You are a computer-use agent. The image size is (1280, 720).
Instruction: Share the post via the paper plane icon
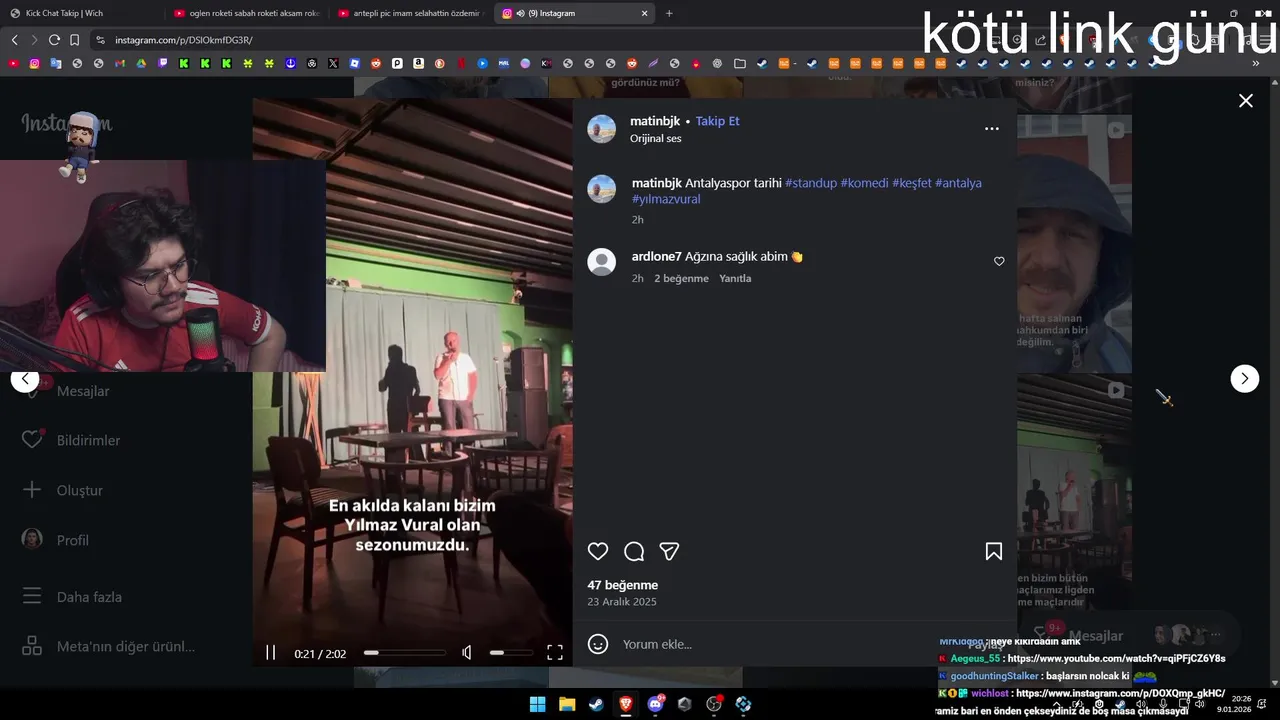(670, 551)
